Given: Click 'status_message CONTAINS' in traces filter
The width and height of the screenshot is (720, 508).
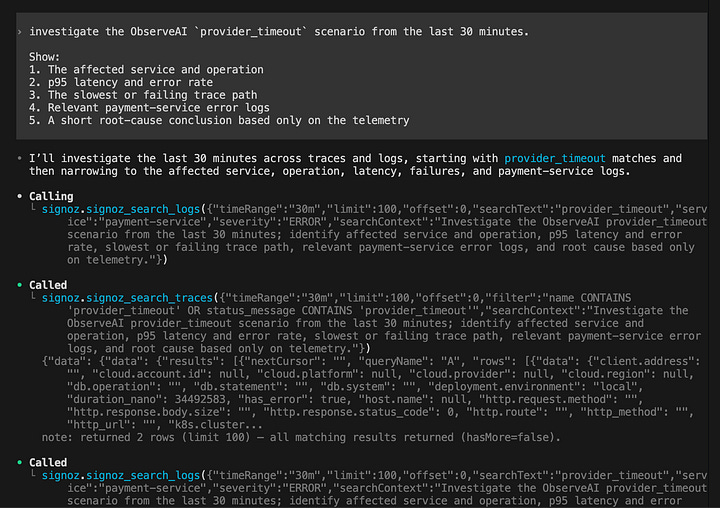Looking at the screenshot, I should [279, 310].
